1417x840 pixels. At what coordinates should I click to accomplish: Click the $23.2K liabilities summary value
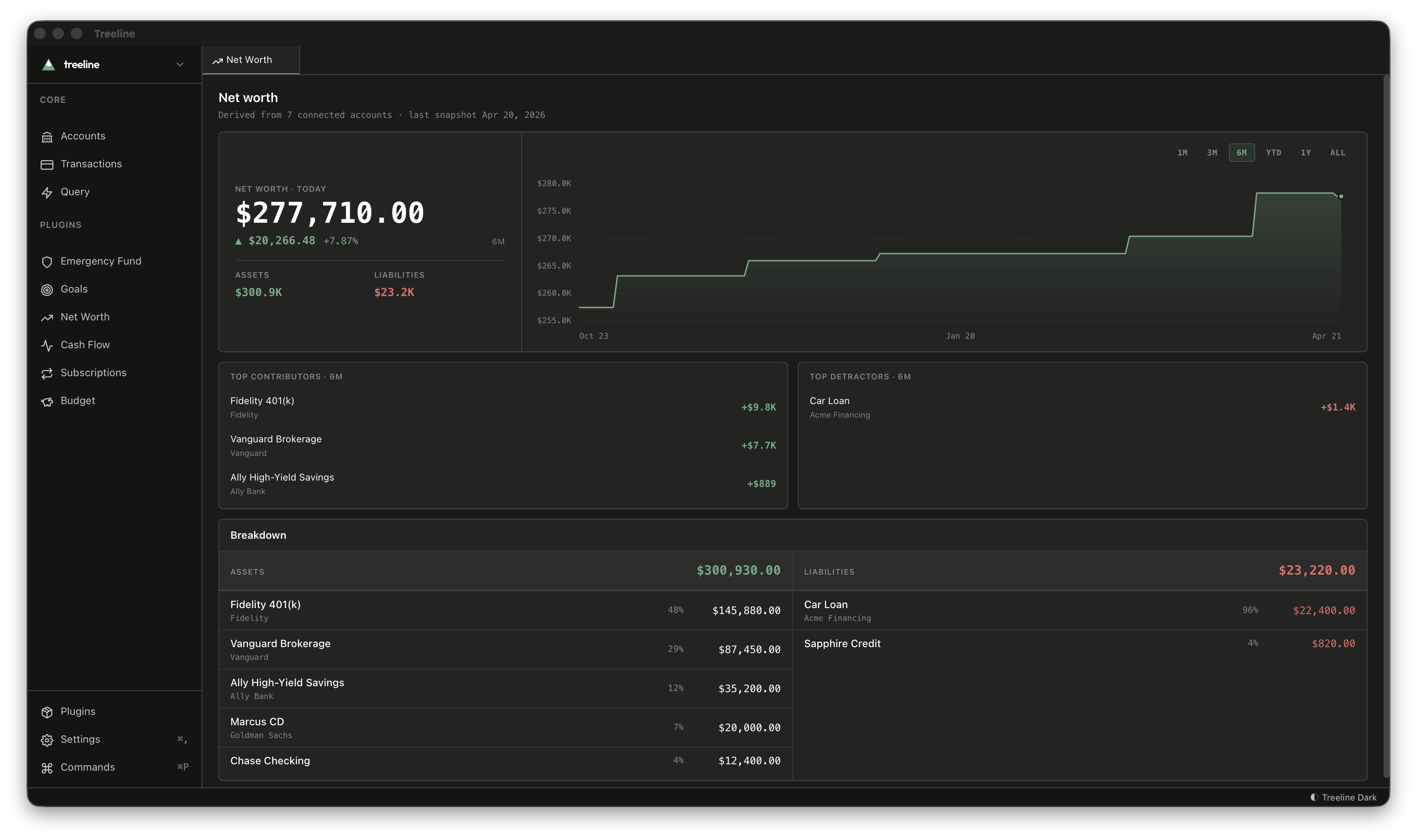394,292
